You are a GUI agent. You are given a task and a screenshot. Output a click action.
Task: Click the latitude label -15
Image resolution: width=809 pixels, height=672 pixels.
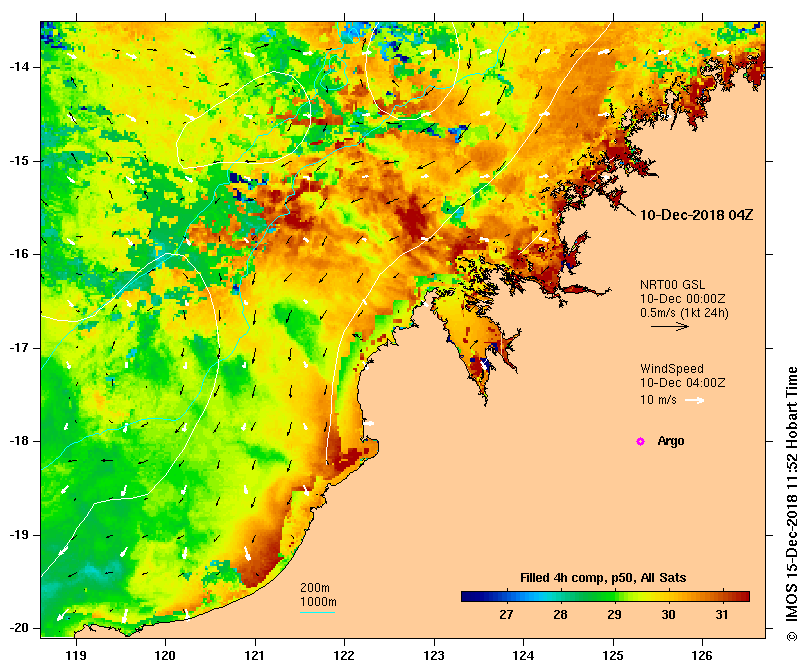(x=20, y=161)
